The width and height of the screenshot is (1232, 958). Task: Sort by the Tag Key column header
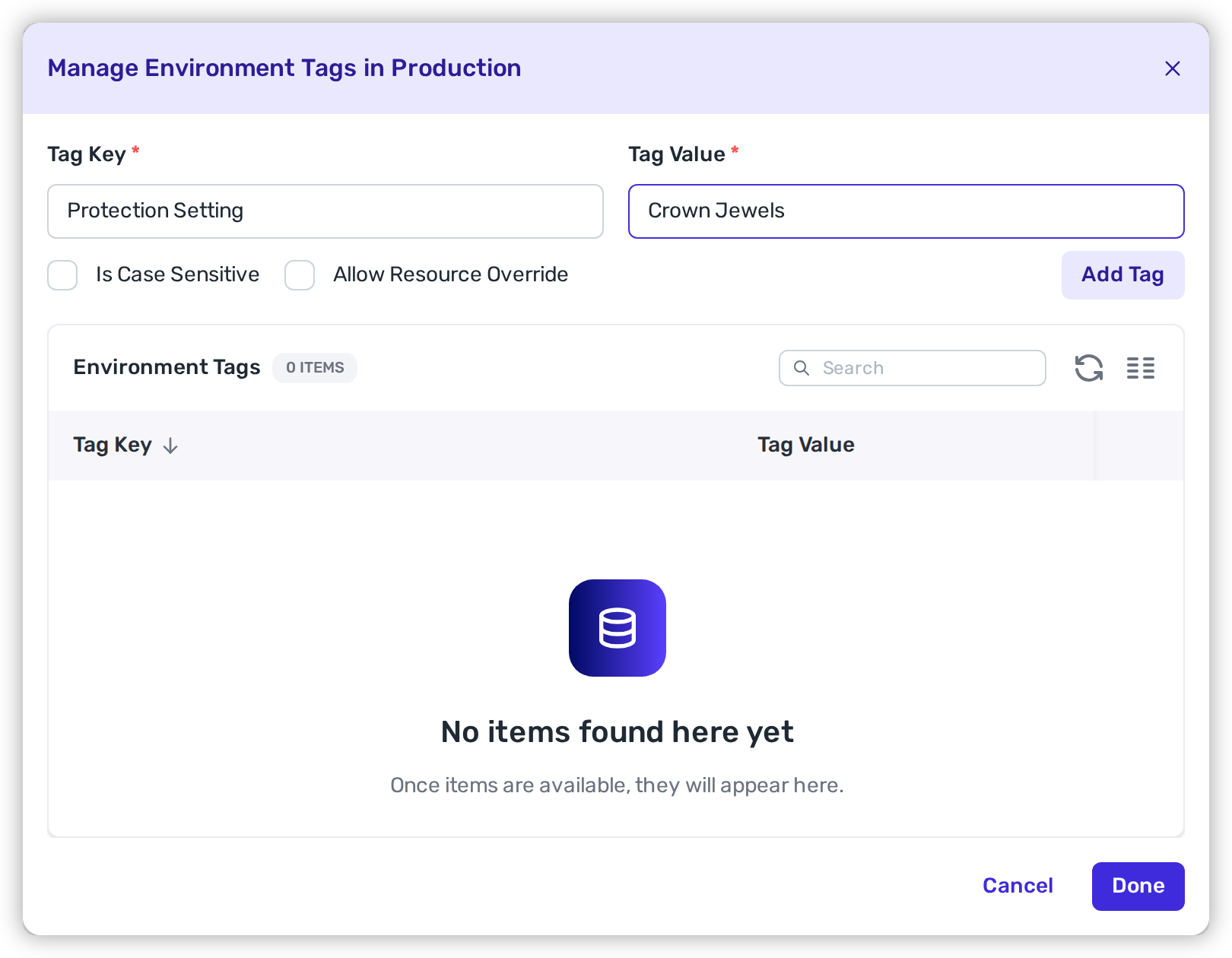[x=113, y=445]
